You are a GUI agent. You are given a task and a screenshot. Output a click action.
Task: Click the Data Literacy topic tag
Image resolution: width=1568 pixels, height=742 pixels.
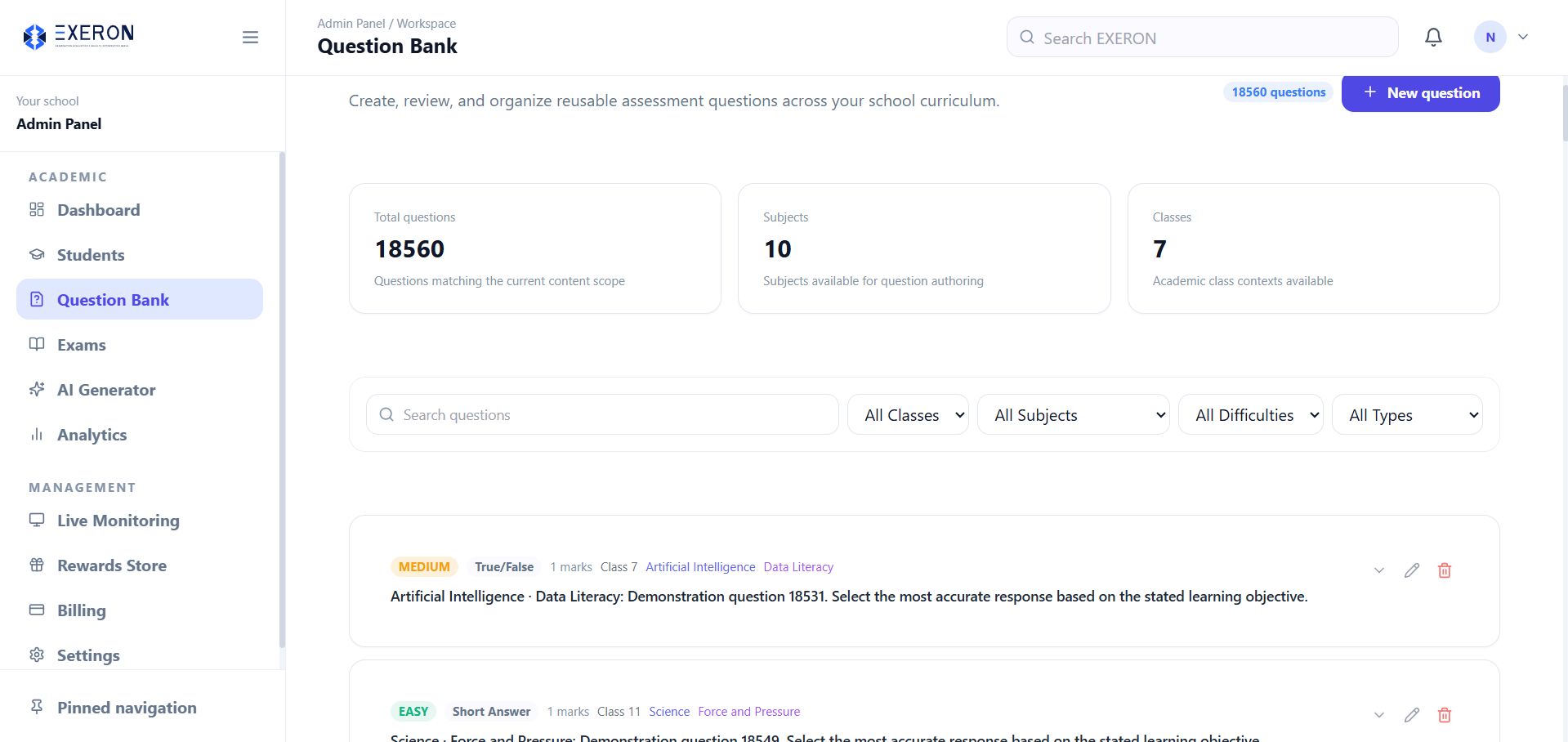798,567
